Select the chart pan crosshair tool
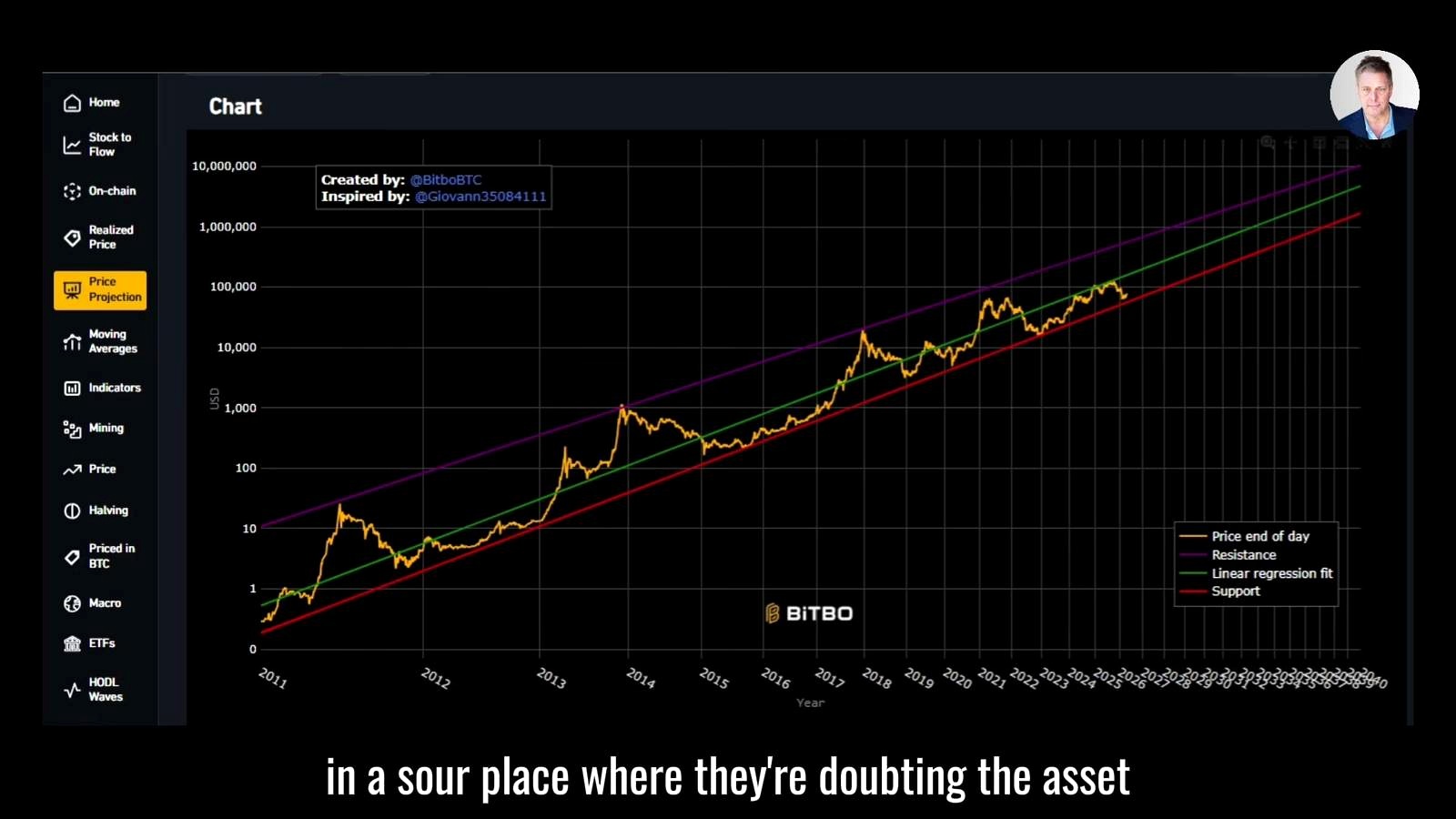The image size is (1456, 819). point(1290,143)
